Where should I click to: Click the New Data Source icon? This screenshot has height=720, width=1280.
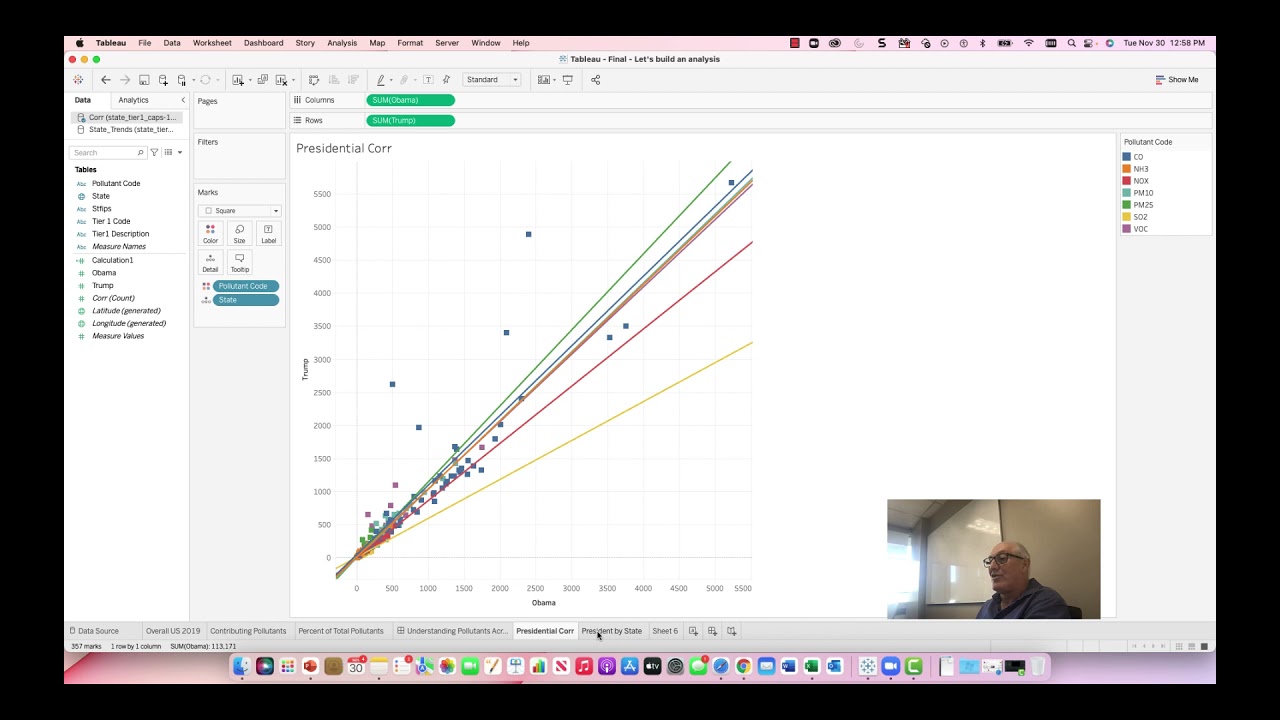tap(163, 80)
